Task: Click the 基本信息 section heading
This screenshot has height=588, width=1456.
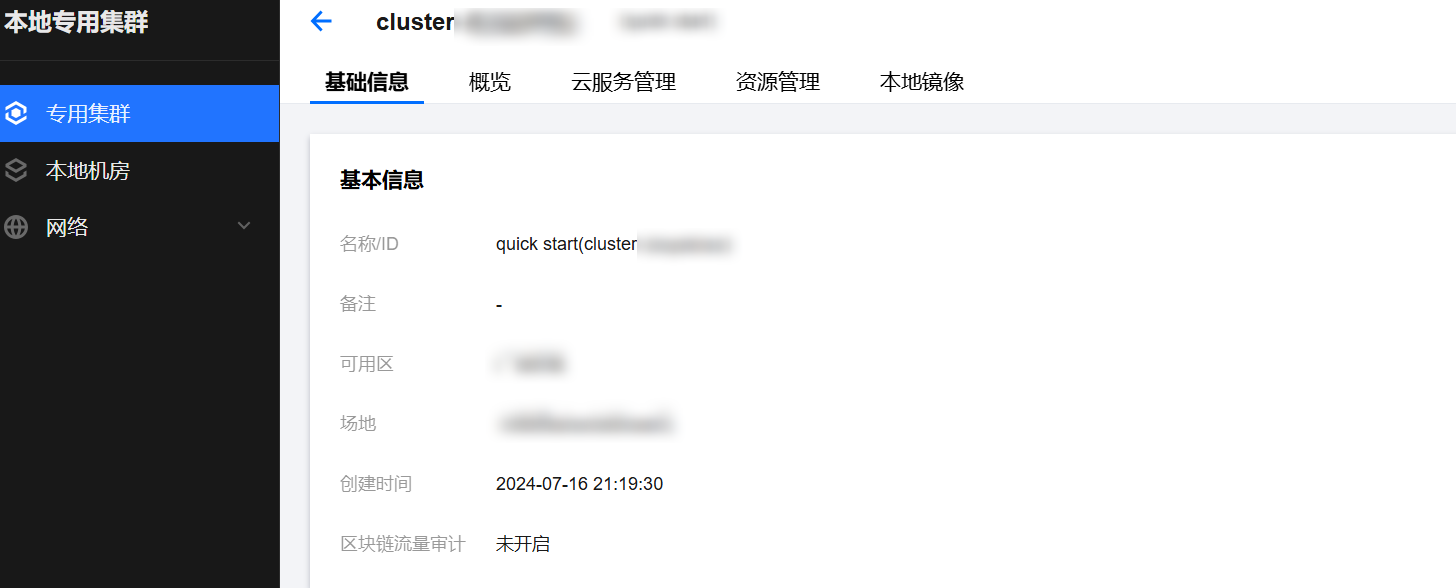Action: 382,180
